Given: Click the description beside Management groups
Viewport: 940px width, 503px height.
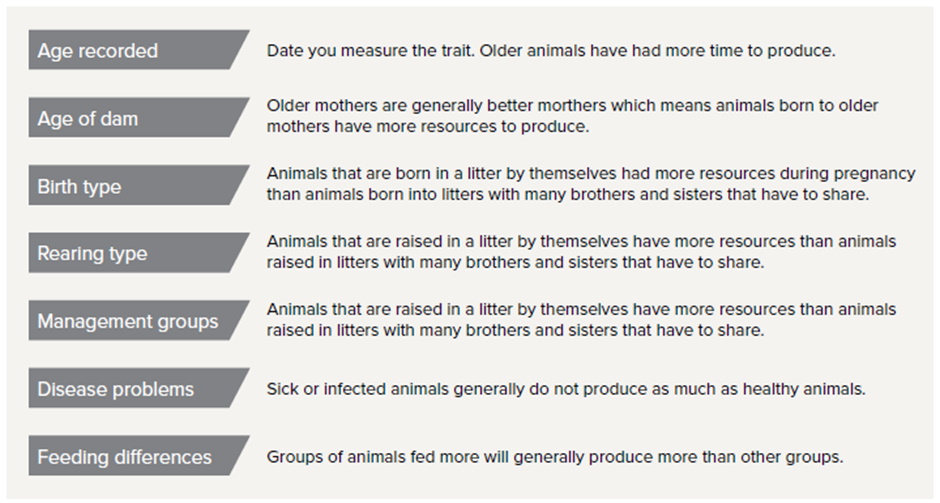Looking at the screenshot, I should (x=581, y=320).
